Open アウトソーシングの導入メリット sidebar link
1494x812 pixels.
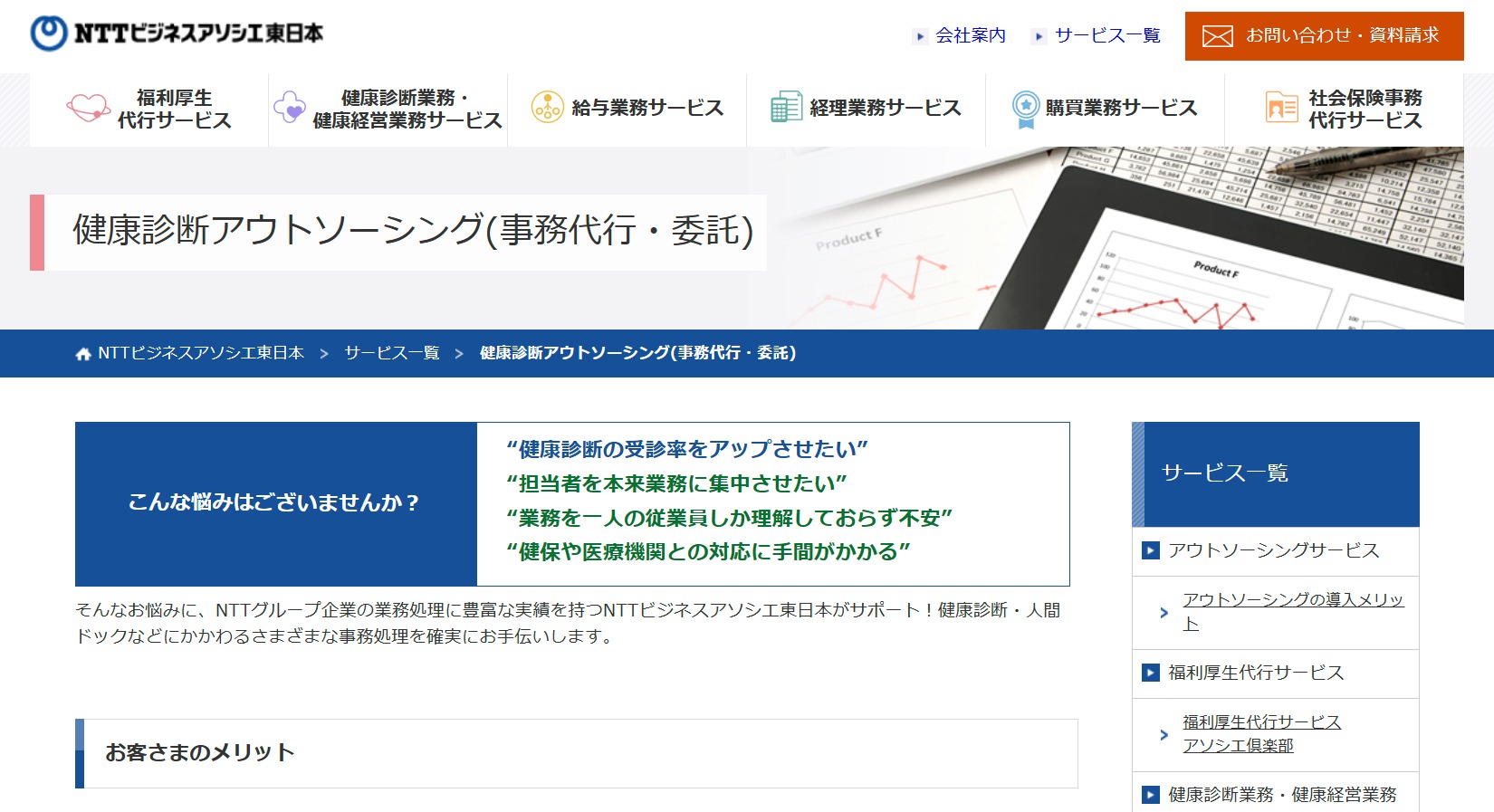click(1293, 612)
